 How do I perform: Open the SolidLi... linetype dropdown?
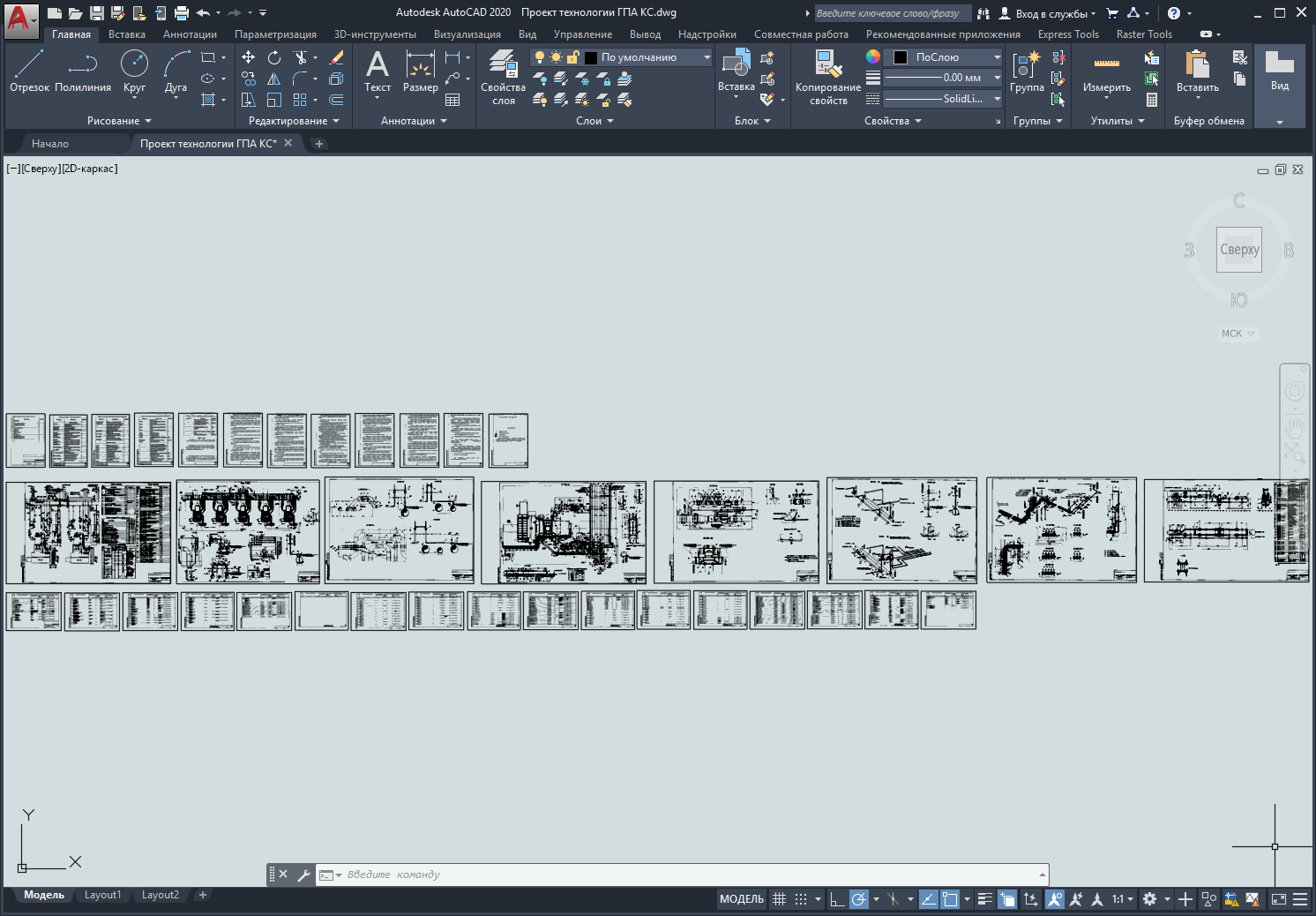(x=944, y=99)
